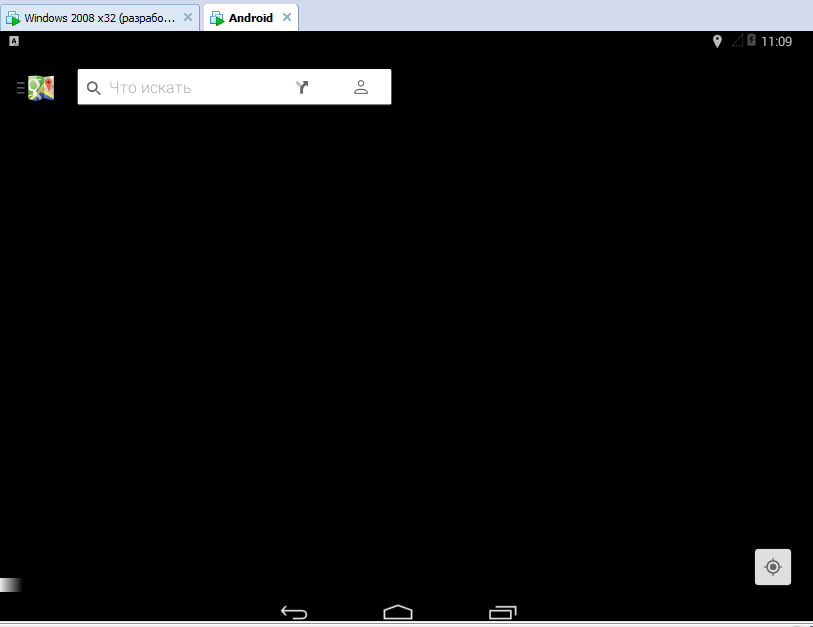813x627 pixels.
Task: Click the search magnifier icon
Action: tap(94, 88)
